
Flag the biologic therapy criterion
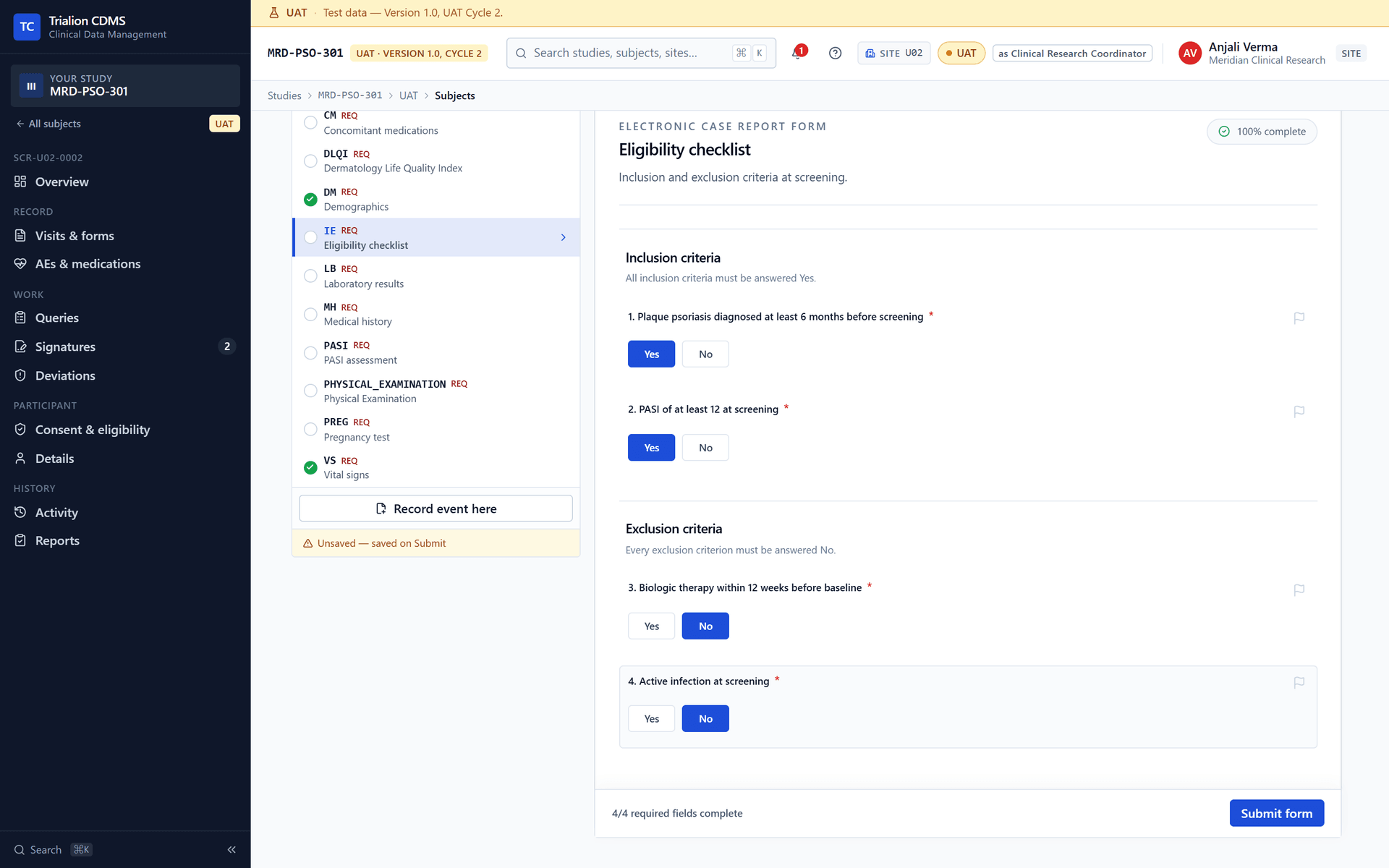(1299, 590)
